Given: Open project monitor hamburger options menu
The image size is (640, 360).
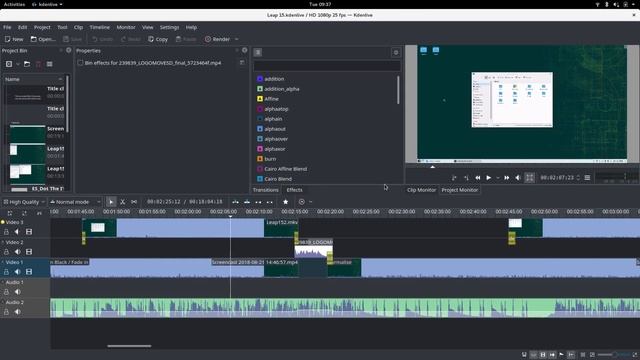Looking at the screenshot, I should pyautogui.click(x=587, y=178).
